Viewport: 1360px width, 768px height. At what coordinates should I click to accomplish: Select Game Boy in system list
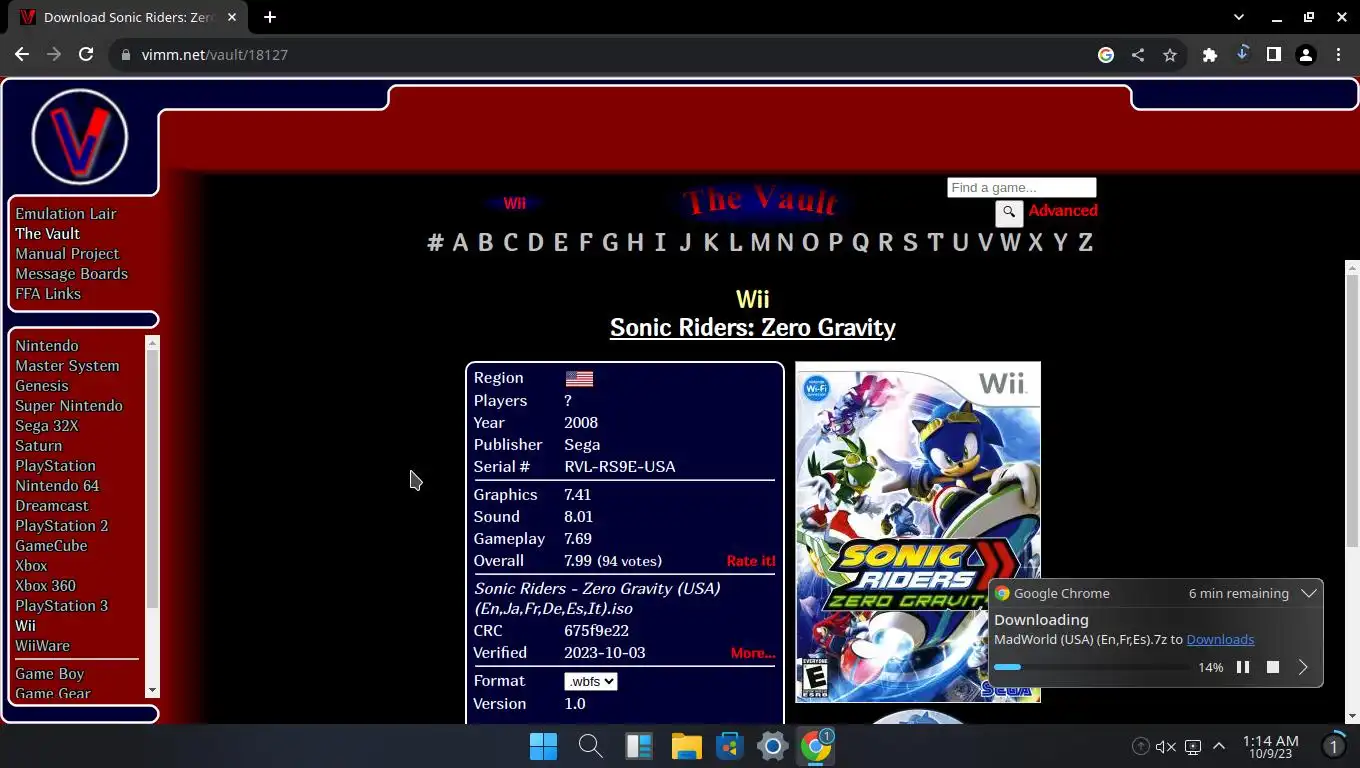49,673
